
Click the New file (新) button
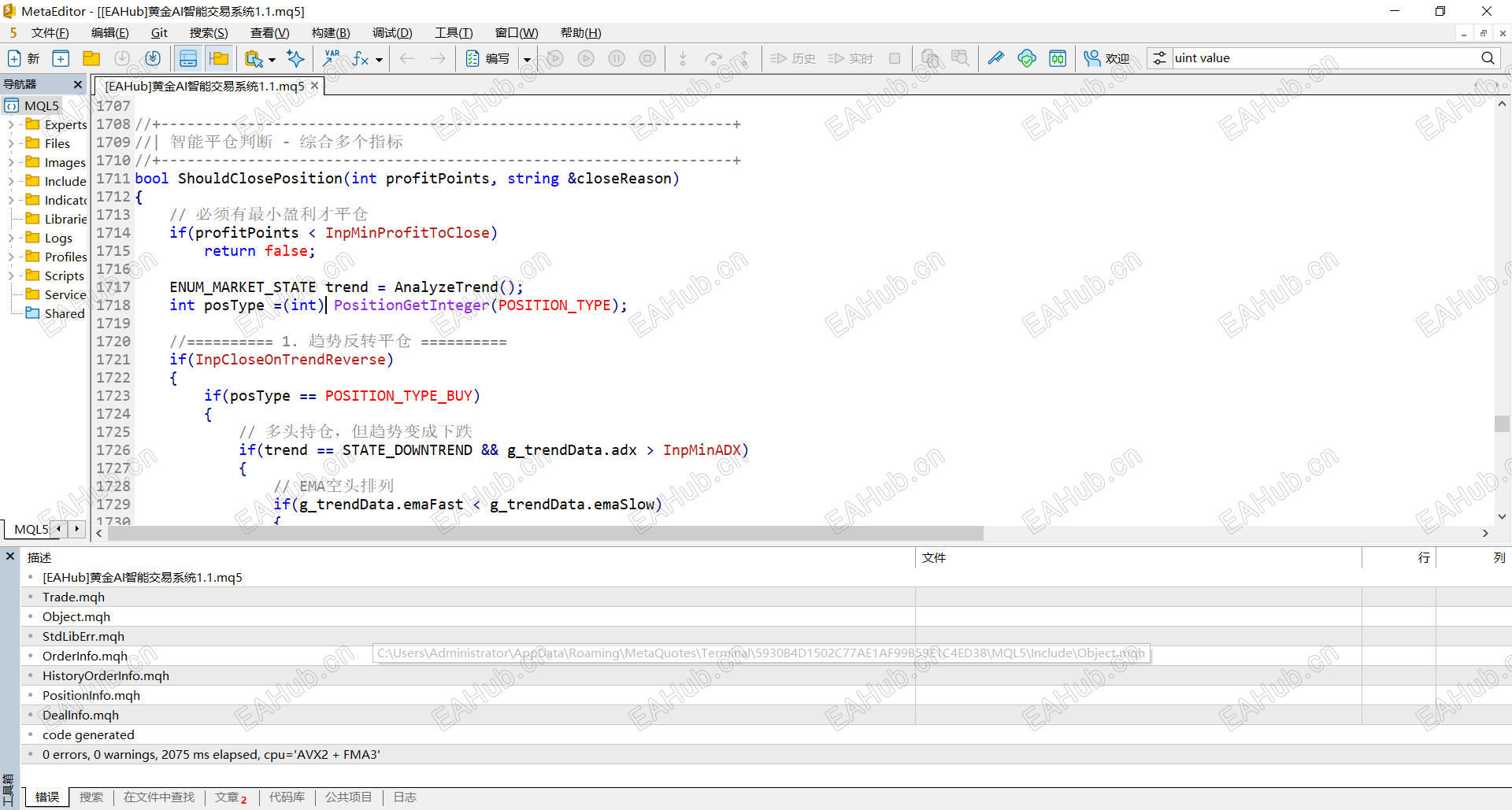coord(24,58)
